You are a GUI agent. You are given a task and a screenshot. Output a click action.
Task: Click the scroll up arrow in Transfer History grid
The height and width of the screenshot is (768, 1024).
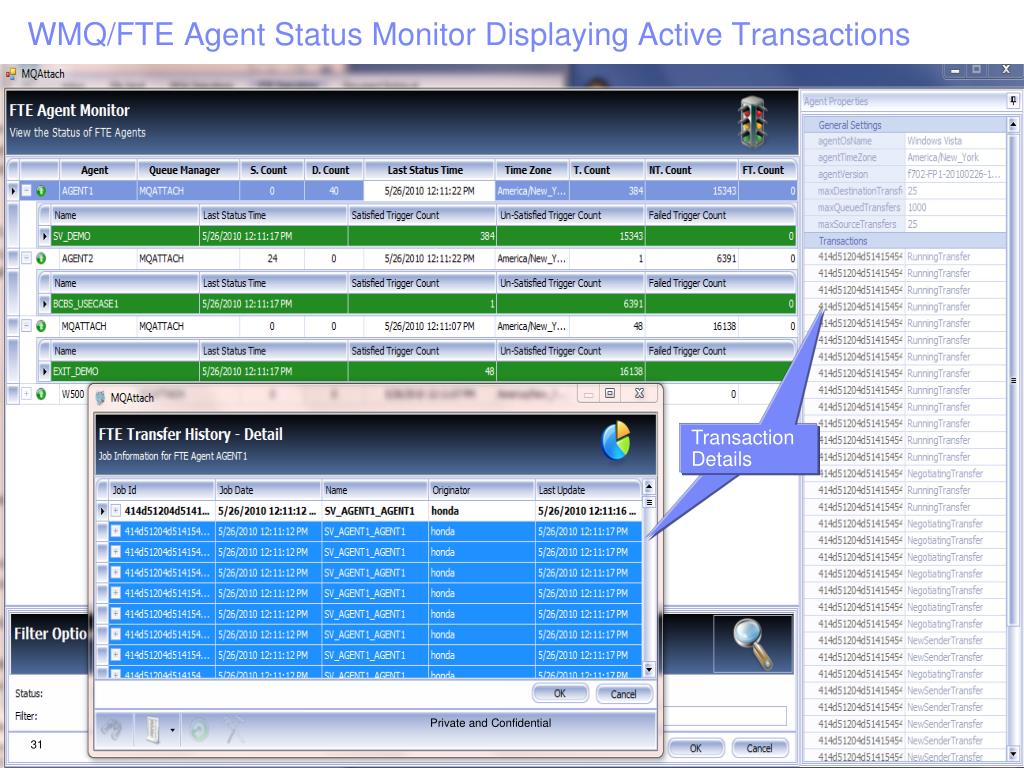point(648,487)
